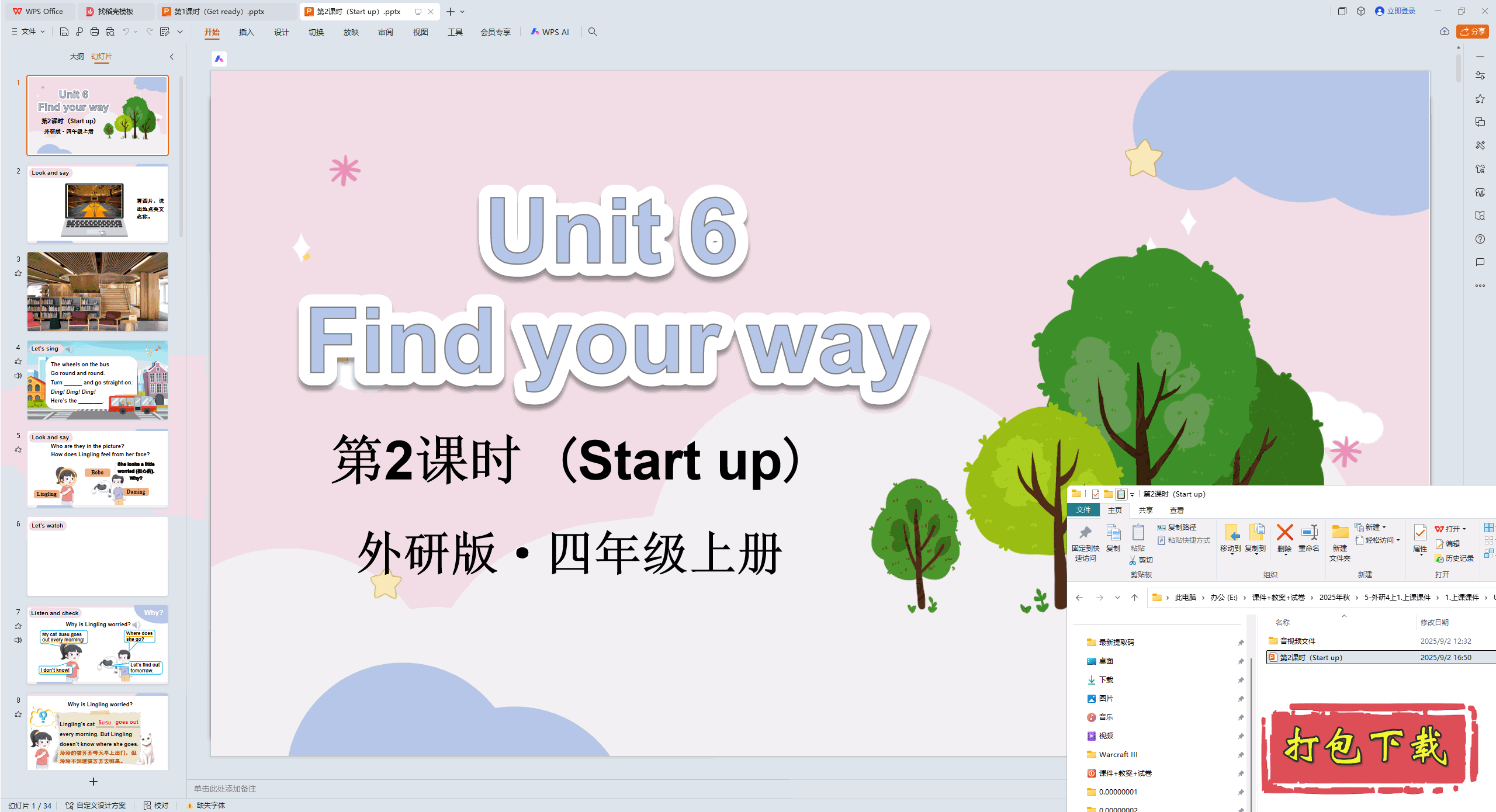
Task: Select slide 3 thumbnail in the panel
Action: (x=97, y=292)
